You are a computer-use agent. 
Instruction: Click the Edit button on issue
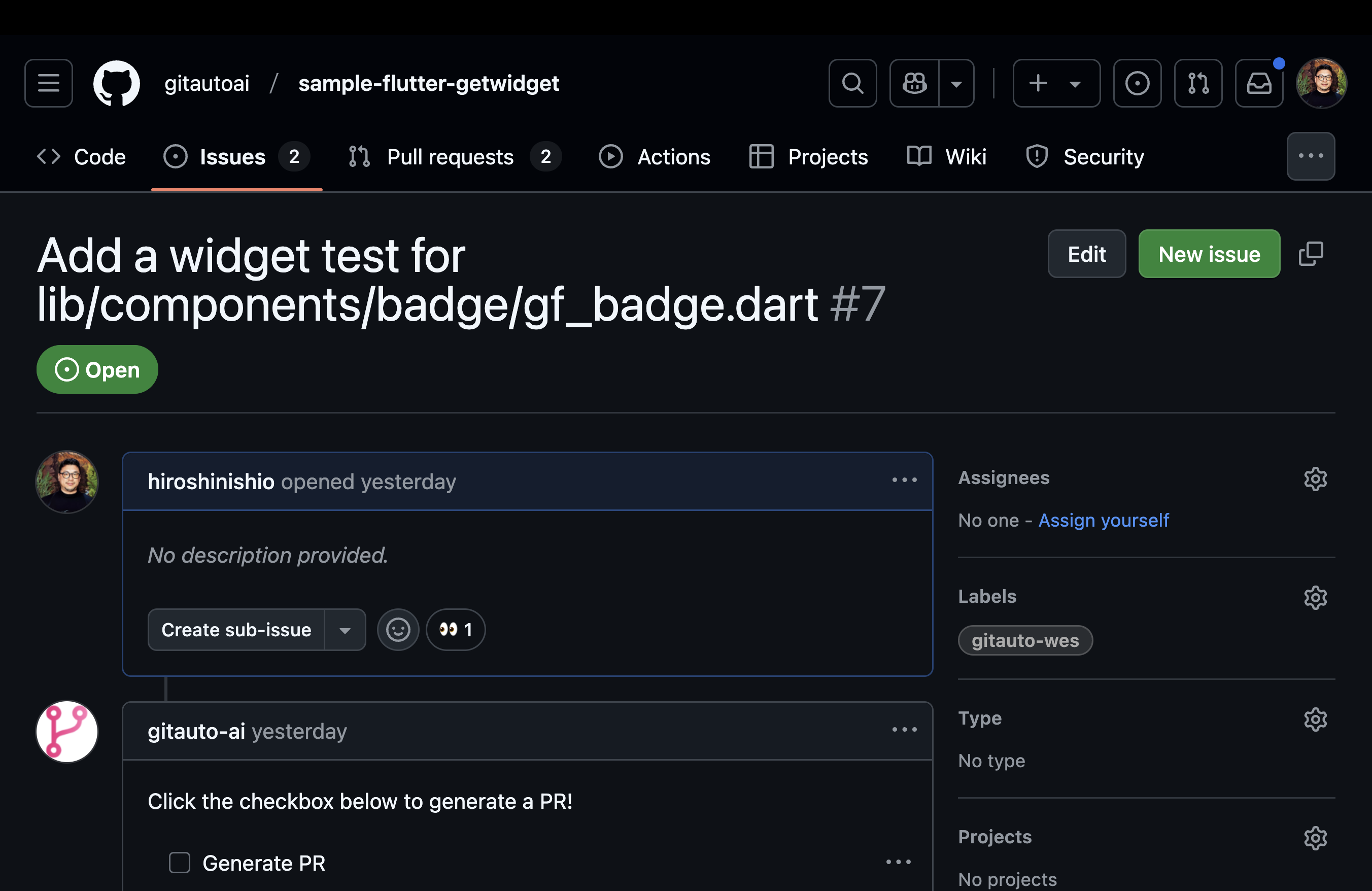(x=1086, y=253)
